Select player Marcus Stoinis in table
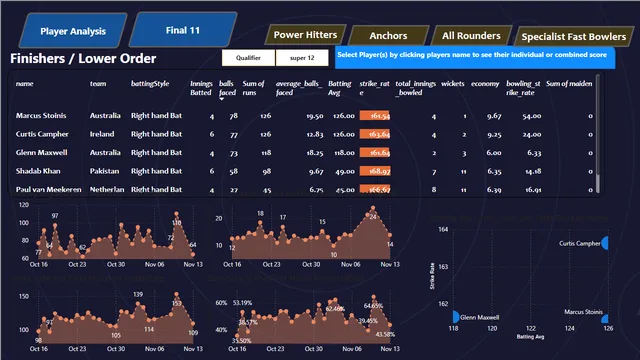Screen dimensions: 640x360 [41, 116]
